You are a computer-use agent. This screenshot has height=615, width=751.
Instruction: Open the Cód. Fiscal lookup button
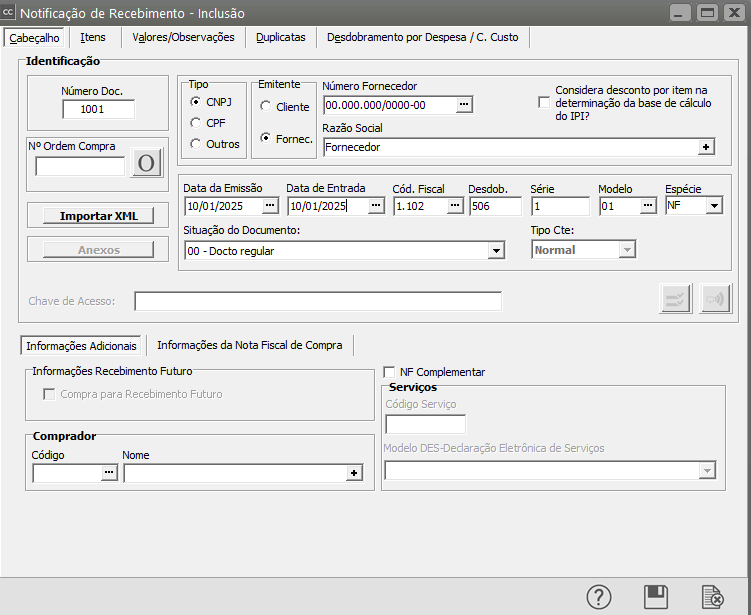pos(455,206)
